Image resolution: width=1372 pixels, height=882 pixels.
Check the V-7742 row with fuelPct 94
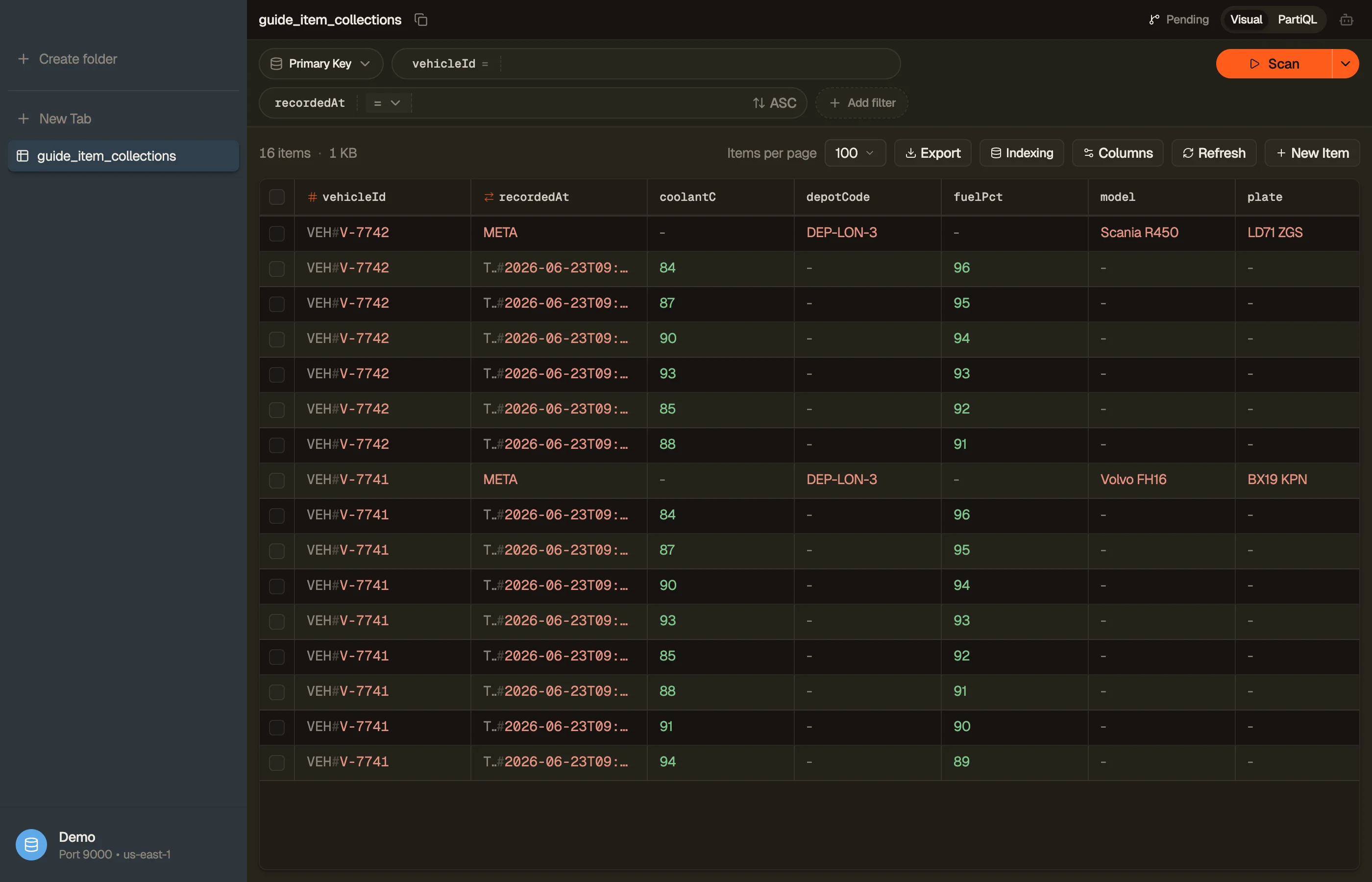pos(277,339)
